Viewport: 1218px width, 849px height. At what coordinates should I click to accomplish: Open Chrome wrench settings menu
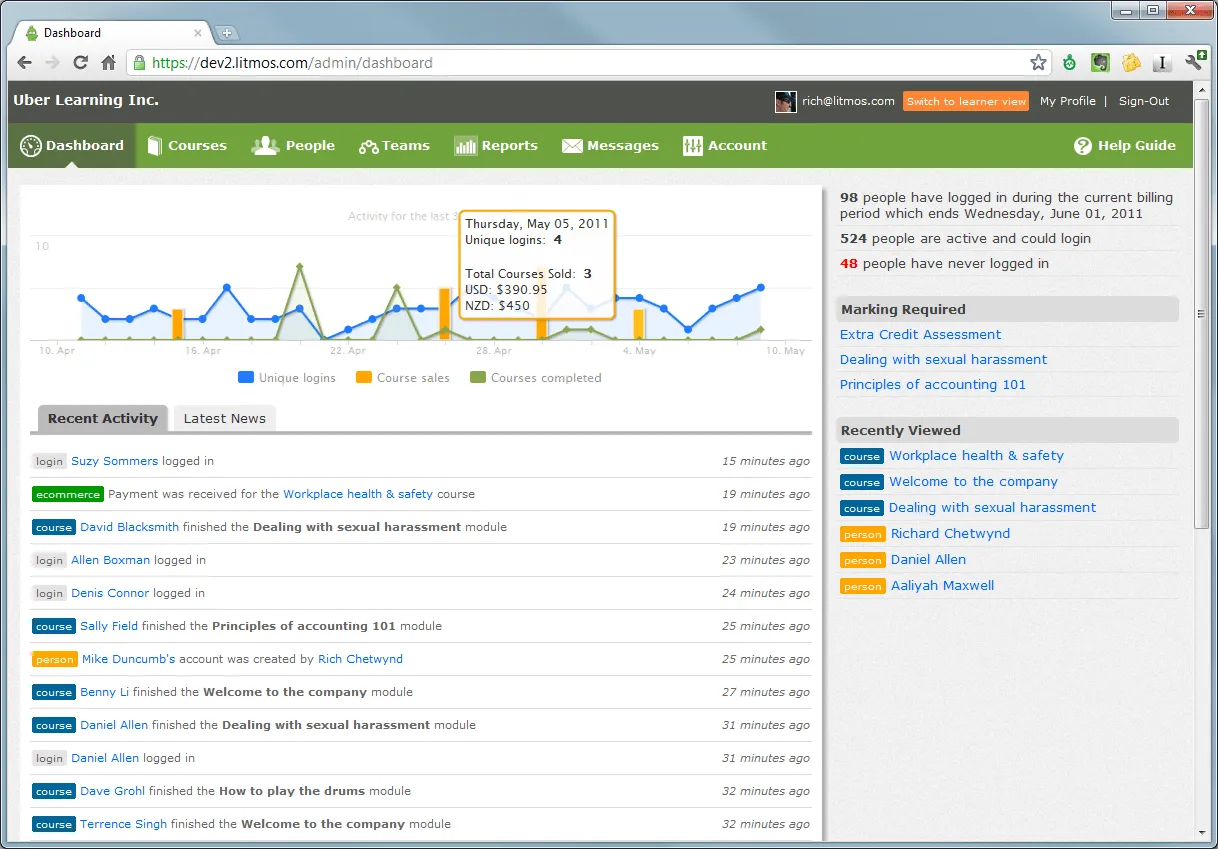[1194, 63]
